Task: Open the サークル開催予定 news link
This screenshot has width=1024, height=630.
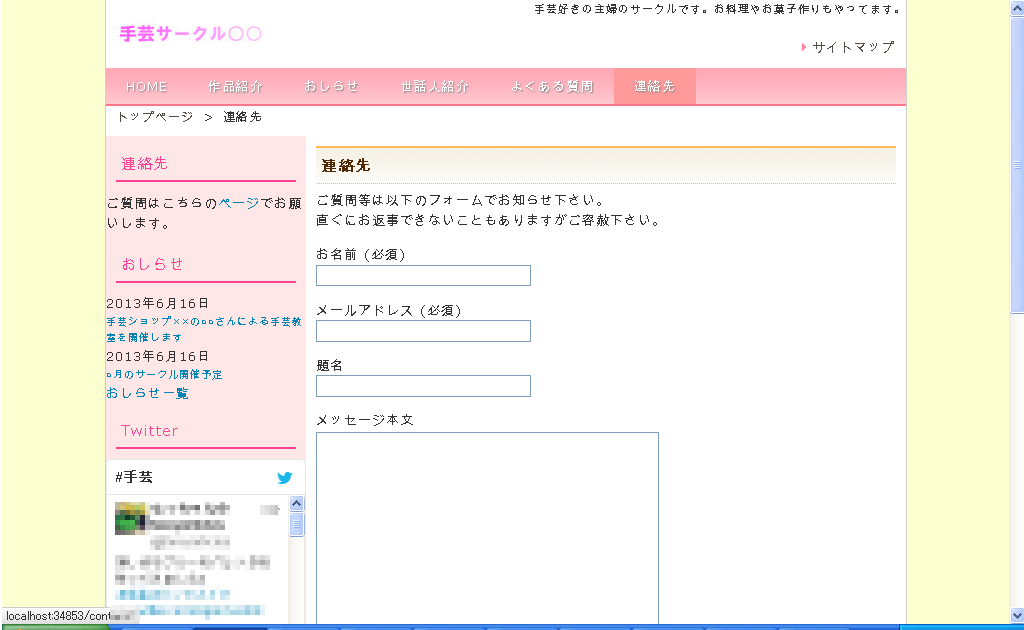Action: click(x=164, y=374)
